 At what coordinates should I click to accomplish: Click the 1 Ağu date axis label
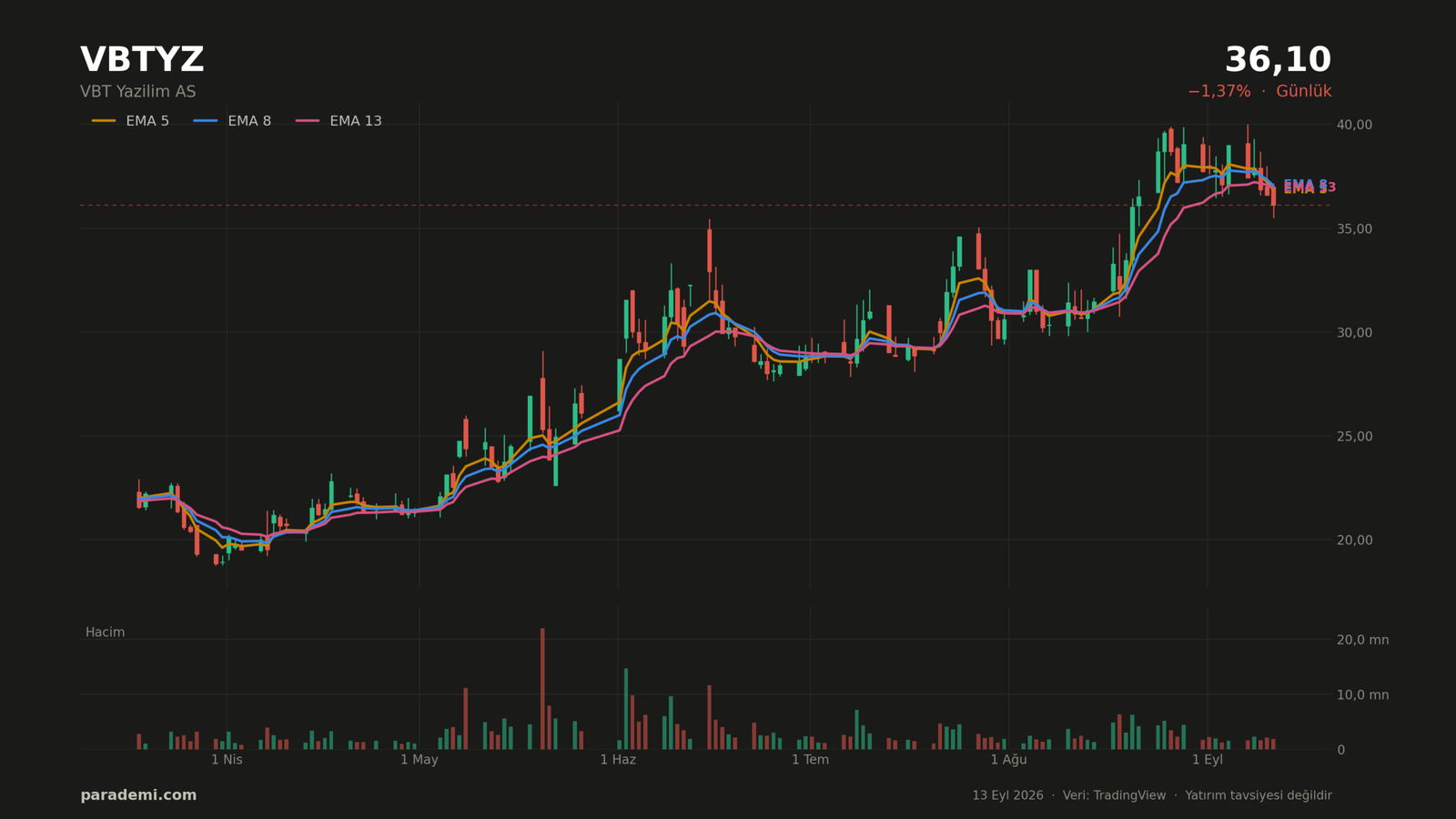[x=1008, y=760]
